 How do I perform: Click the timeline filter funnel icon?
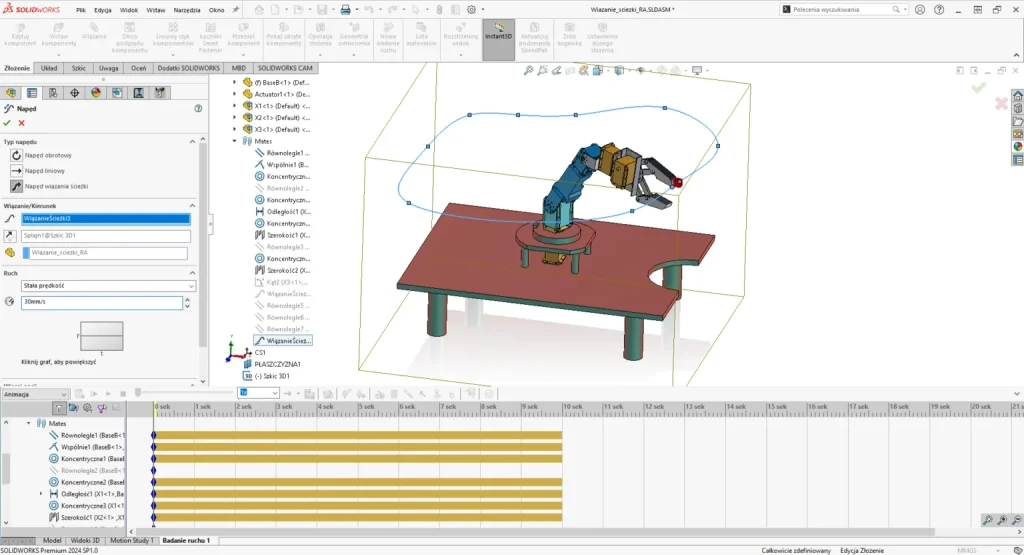[59, 408]
